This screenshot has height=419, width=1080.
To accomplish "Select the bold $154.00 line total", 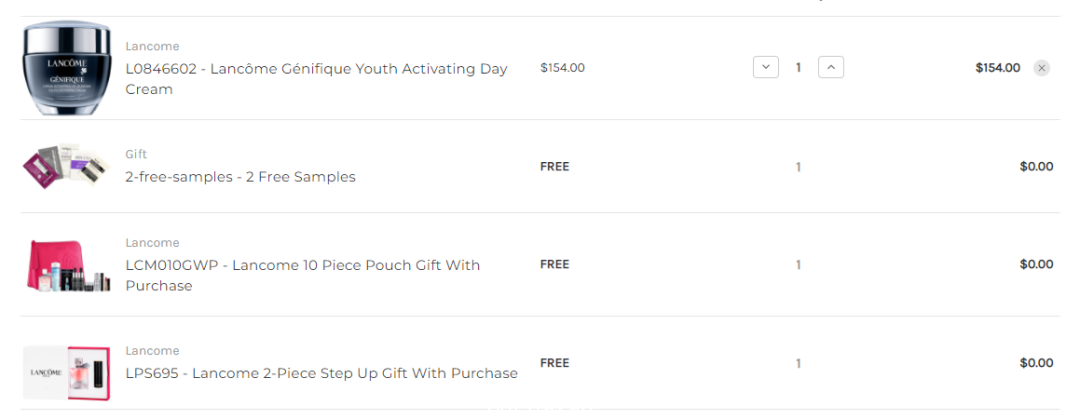I will (998, 68).
